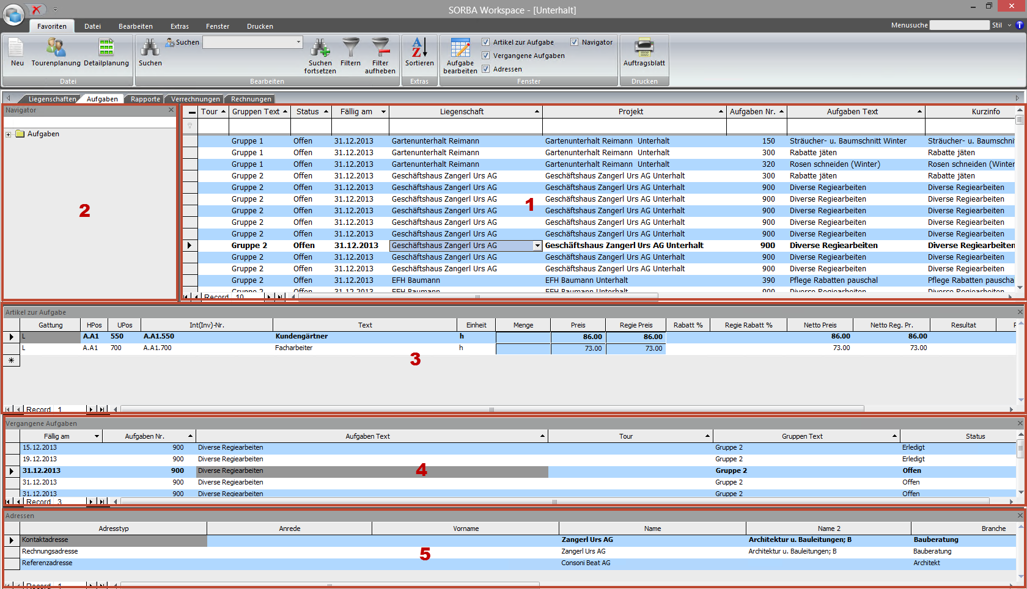Switch to the Verrechnungen tab
The width and height of the screenshot is (1027, 589).
point(195,99)
